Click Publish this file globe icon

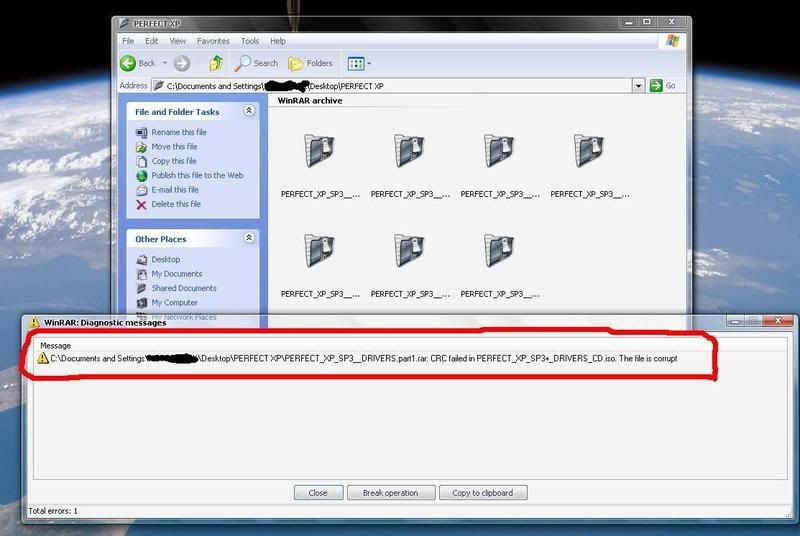[141, 176]
